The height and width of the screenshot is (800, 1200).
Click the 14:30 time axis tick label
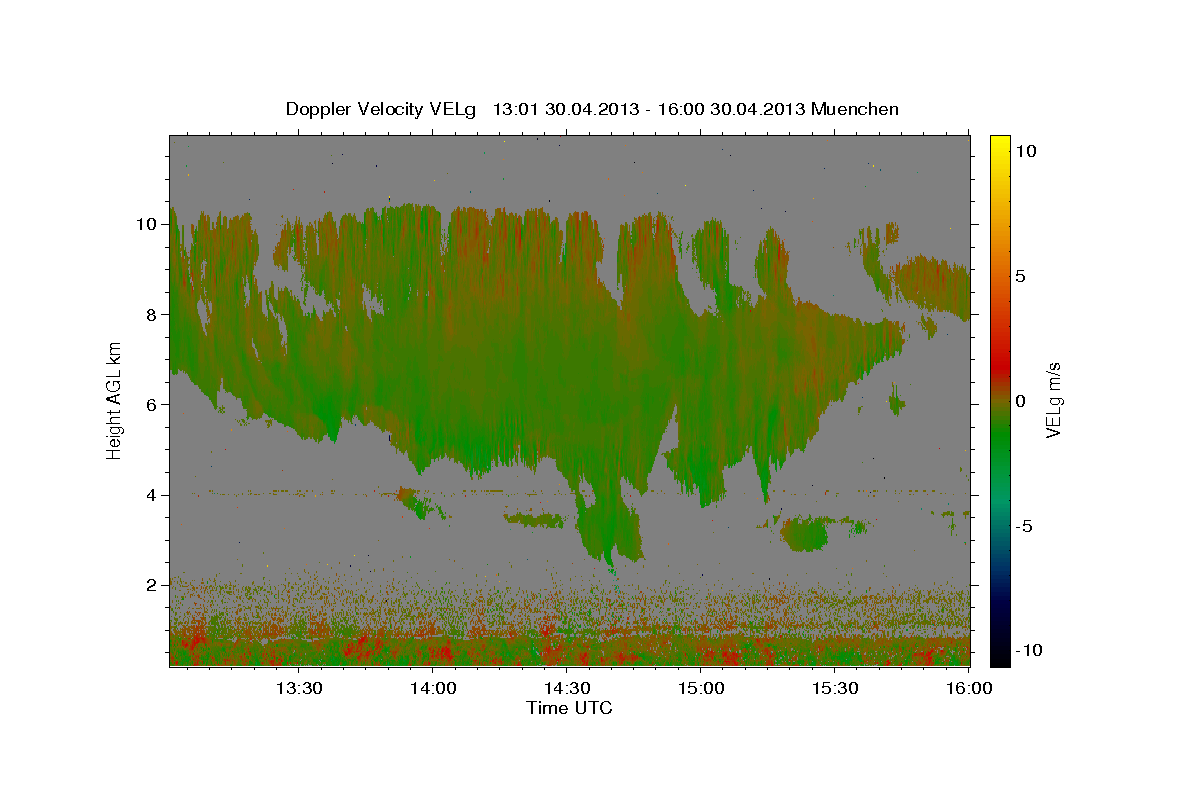[x=567, y=688]
